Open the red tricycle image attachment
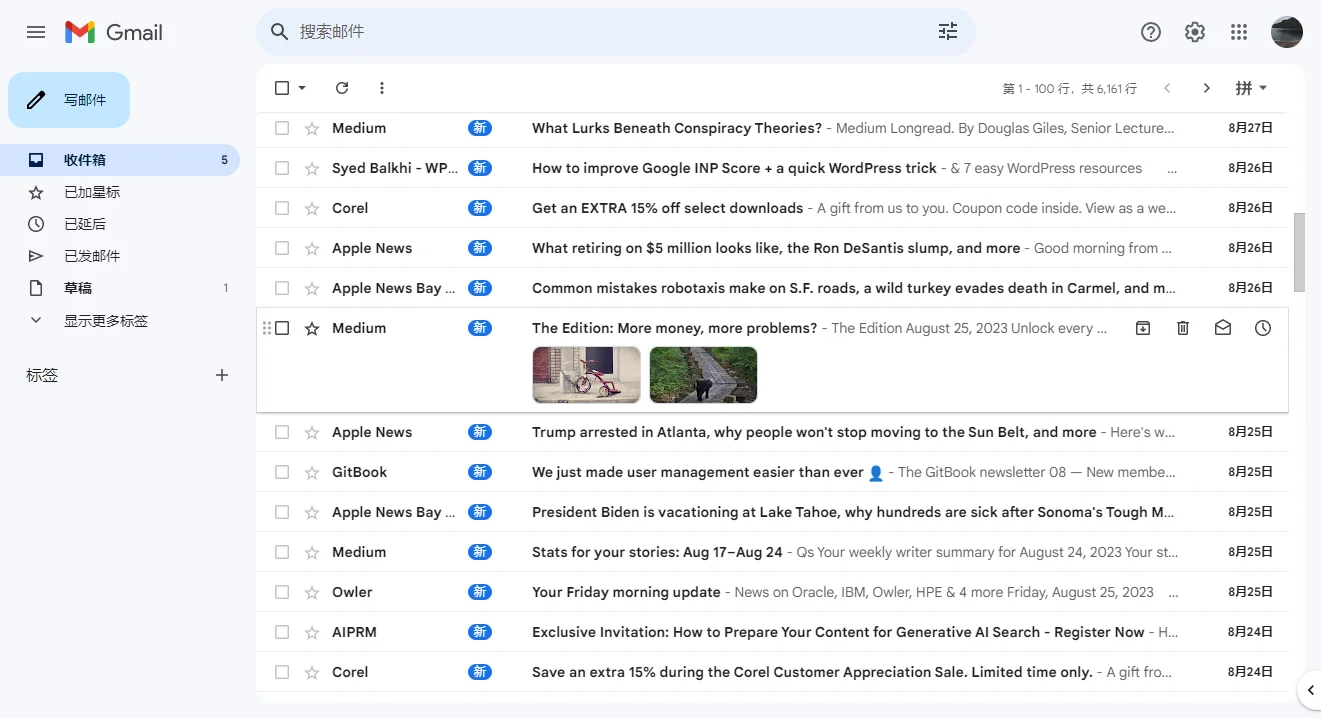This screenshot has height=718, width=1321. click(586, 375)
